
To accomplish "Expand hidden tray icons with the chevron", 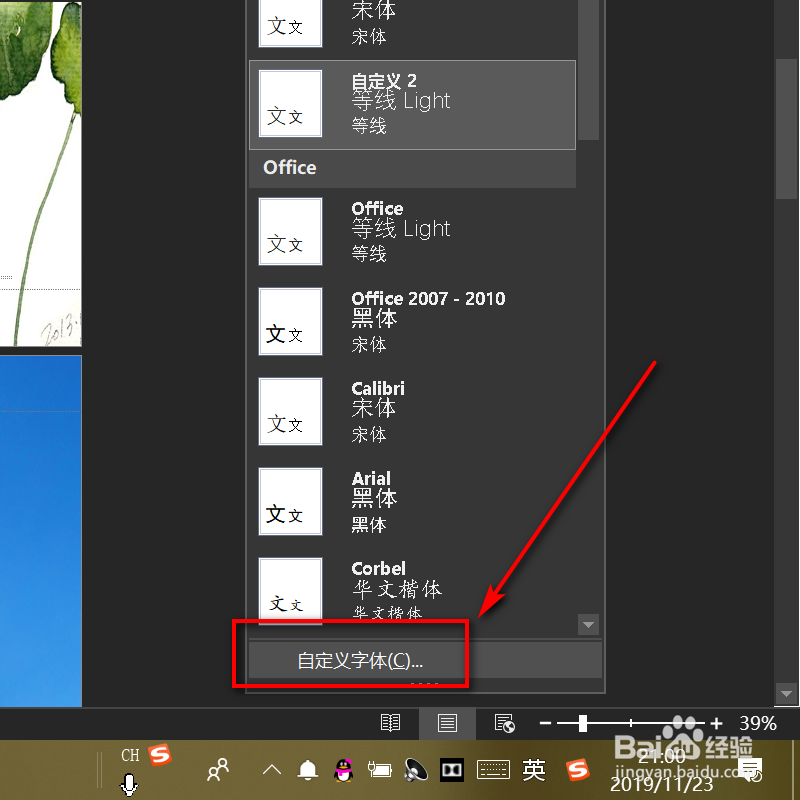I will [x=271, y=770].
